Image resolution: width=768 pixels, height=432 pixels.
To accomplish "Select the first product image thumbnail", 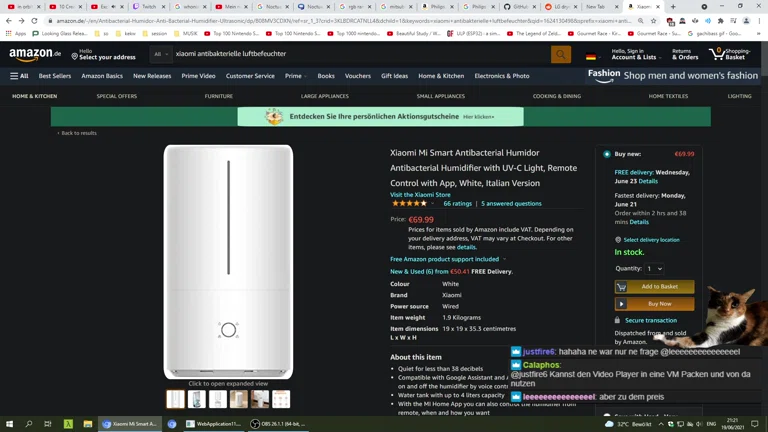I will (x=176, y=400).
